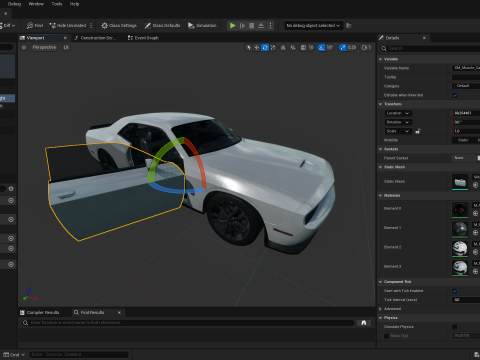Image resolution: width=480 pixels, height=360 pixels.
Task: Click the Variable Name input field
Action: tap(466, 68)
